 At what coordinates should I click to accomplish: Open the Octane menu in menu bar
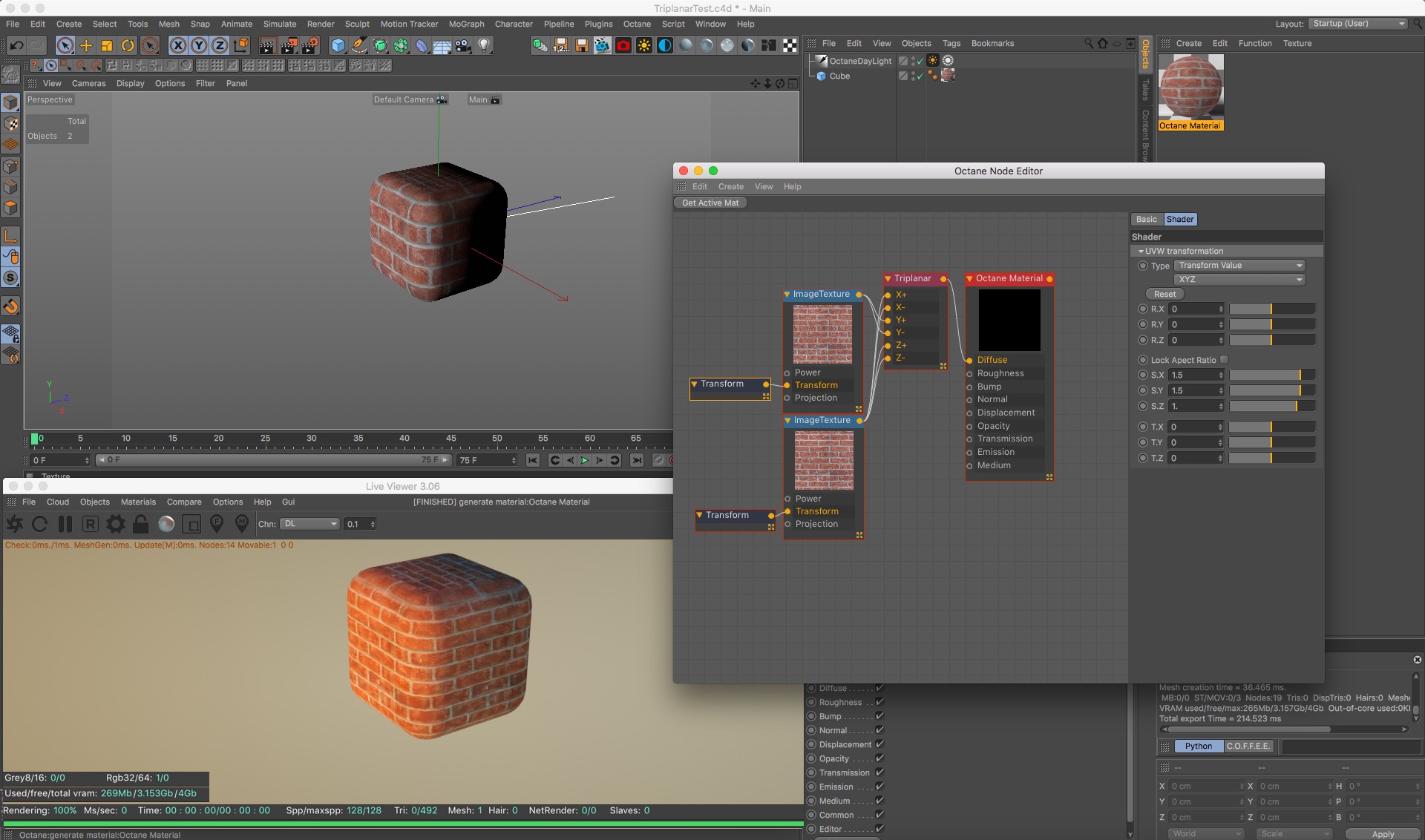pyautogui.click(x=637, y=24)
